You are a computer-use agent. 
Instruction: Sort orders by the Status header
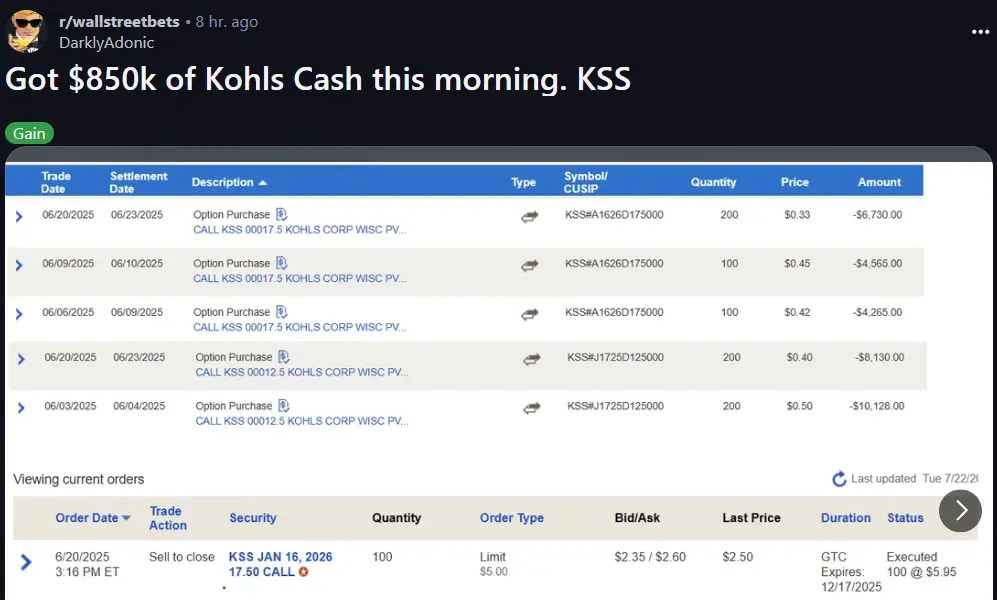(x=905, y=518)
